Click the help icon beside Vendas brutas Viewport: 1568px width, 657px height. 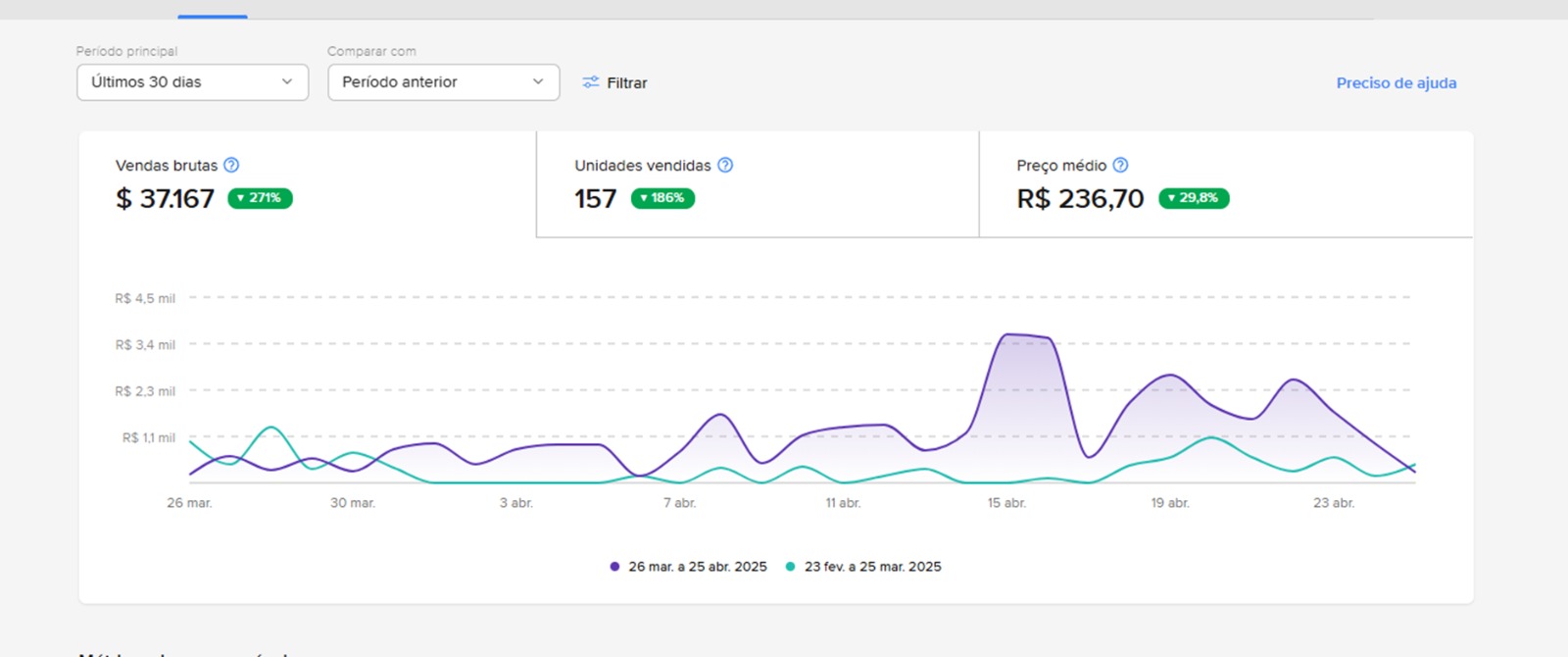[x=231, y=166]
